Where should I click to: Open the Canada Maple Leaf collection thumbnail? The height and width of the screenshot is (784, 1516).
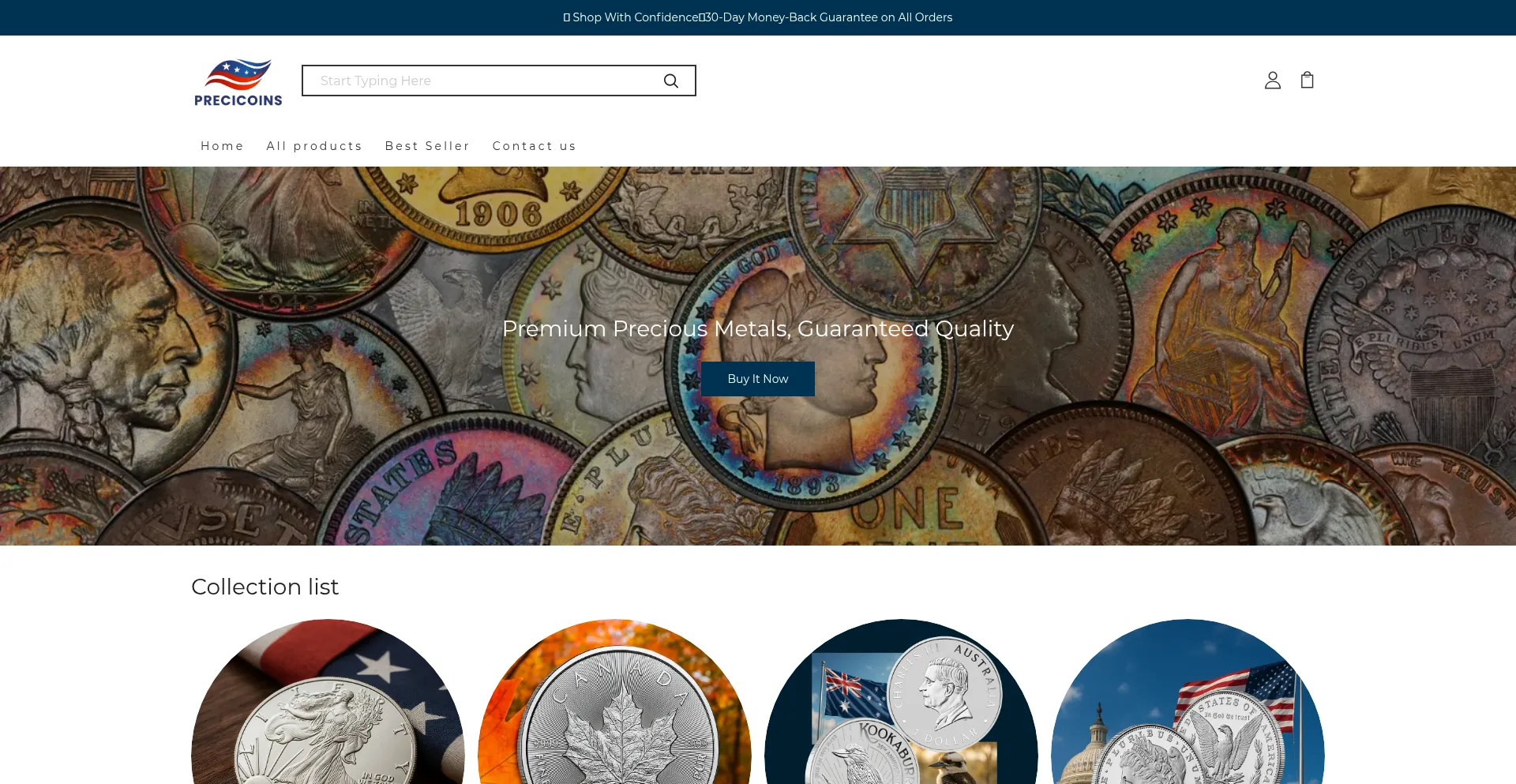point(614,702)
